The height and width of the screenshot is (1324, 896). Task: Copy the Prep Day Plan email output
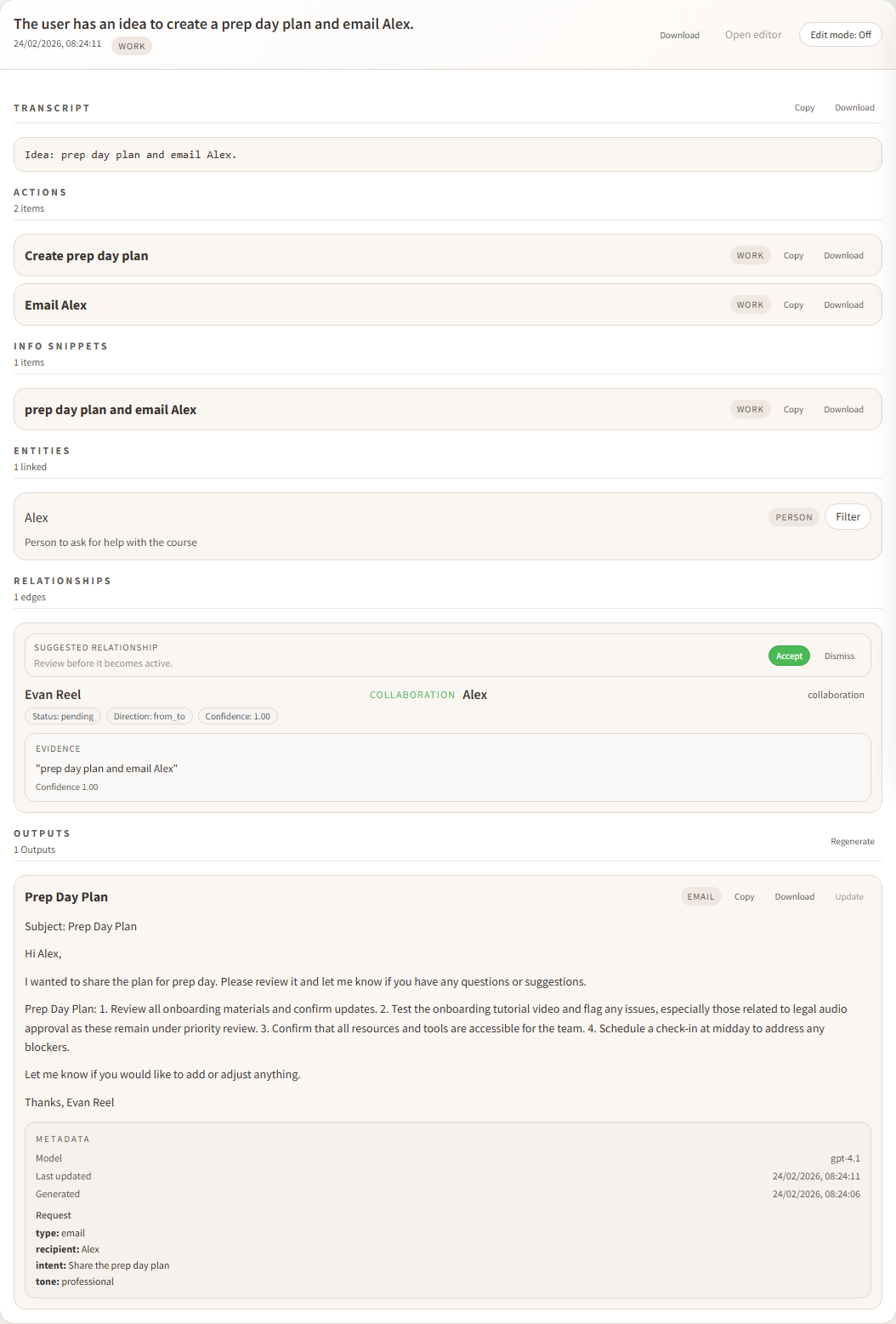pos(744,896)
